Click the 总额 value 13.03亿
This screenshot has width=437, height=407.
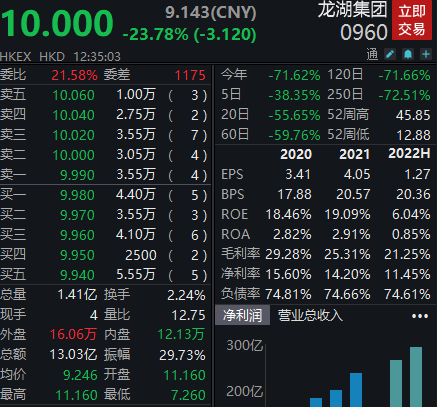[73, 355]
